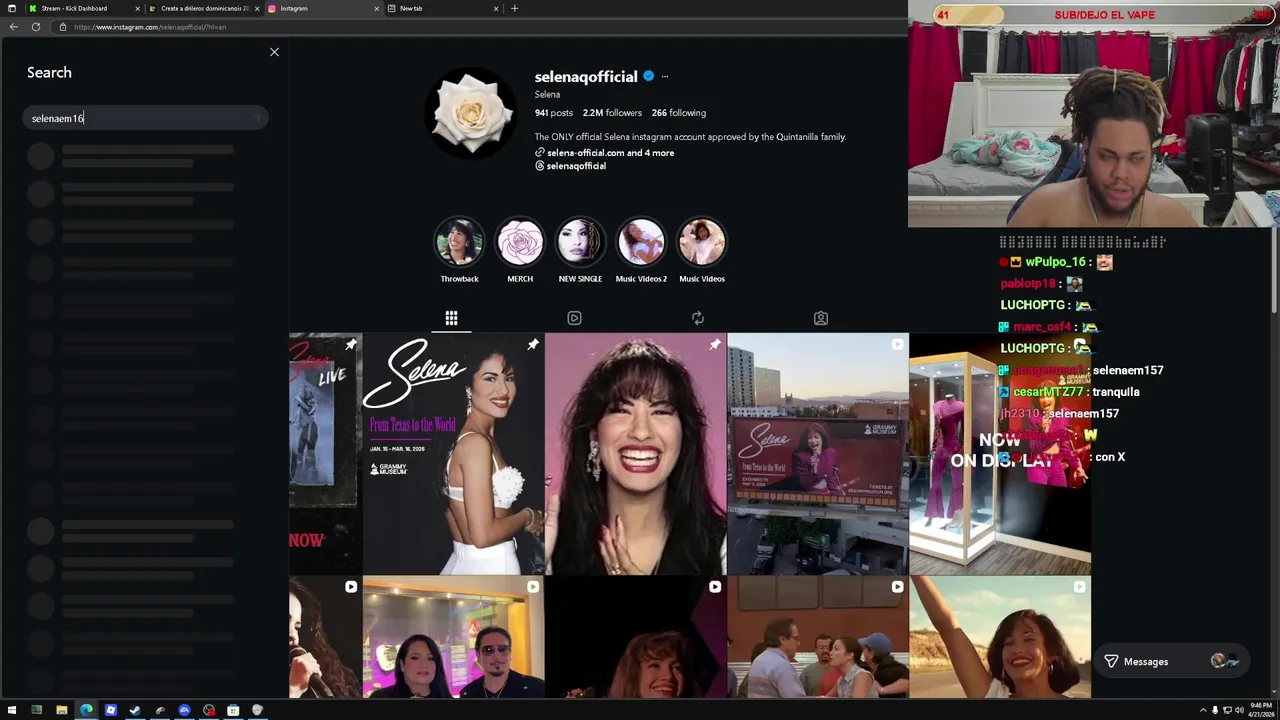Open the NOW ON DISPLAY outfit post

[x=999, y=454]
